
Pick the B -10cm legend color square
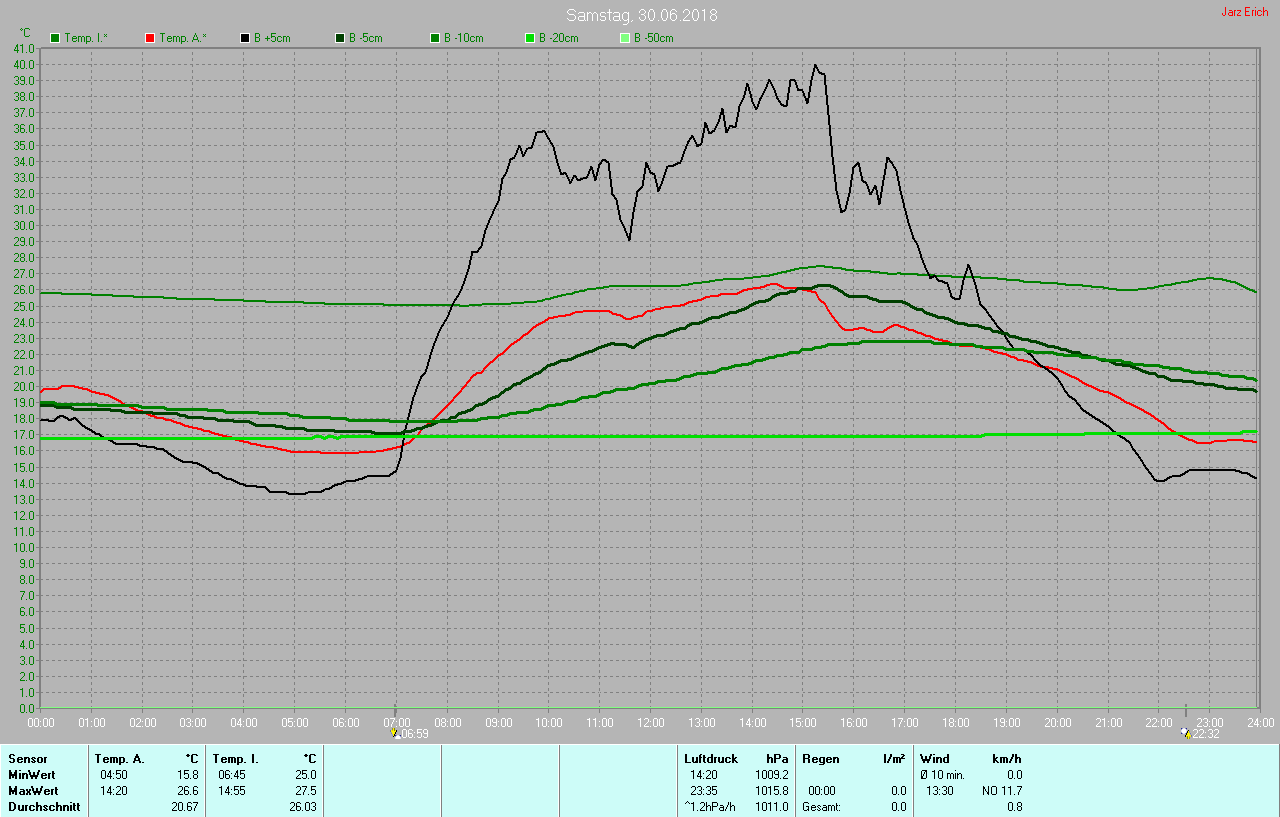point(435,38)
